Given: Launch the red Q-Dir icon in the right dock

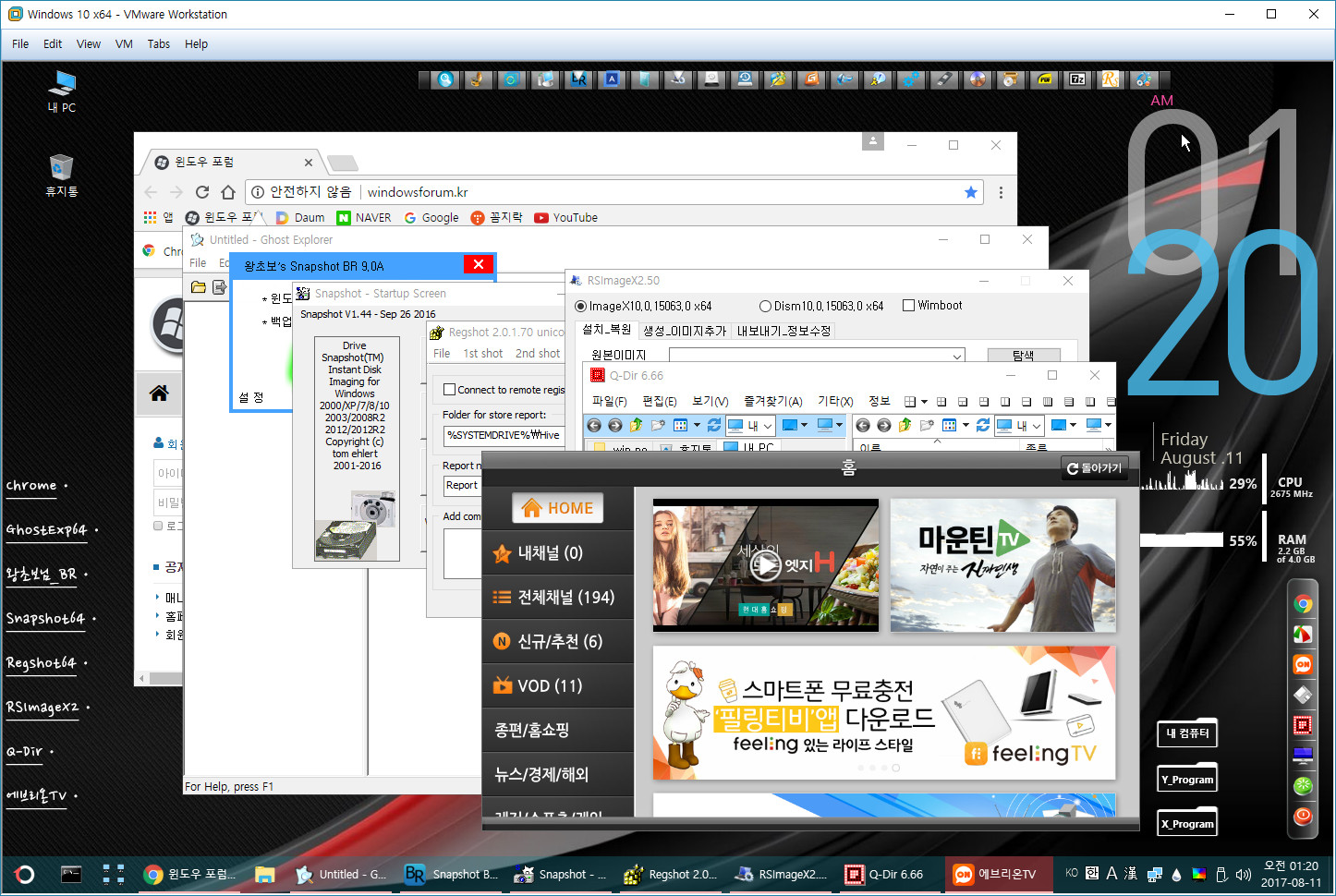Looking at the screenshot, I should pyautogui.click(x=1303, y=725).
